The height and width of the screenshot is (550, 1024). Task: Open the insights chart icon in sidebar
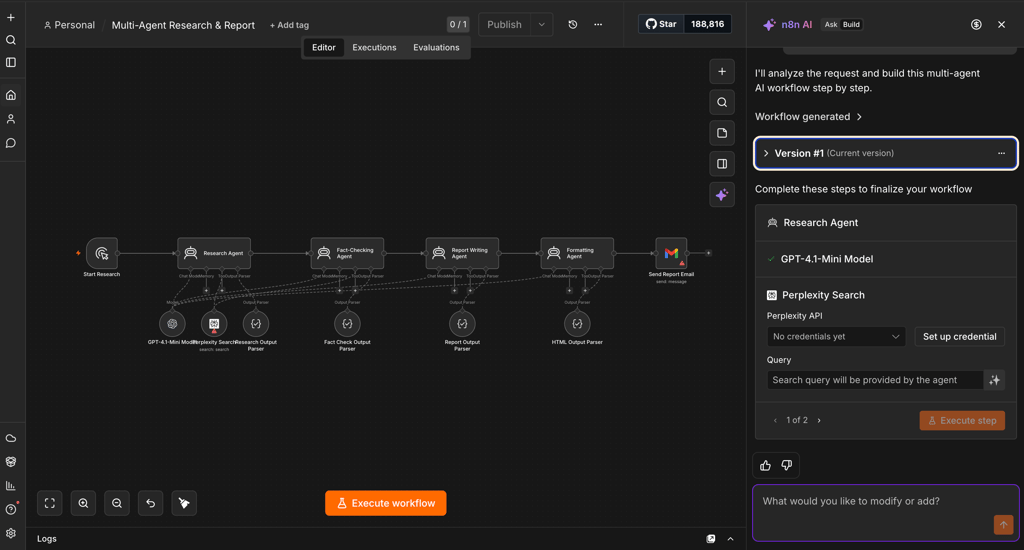pos(10,485)
